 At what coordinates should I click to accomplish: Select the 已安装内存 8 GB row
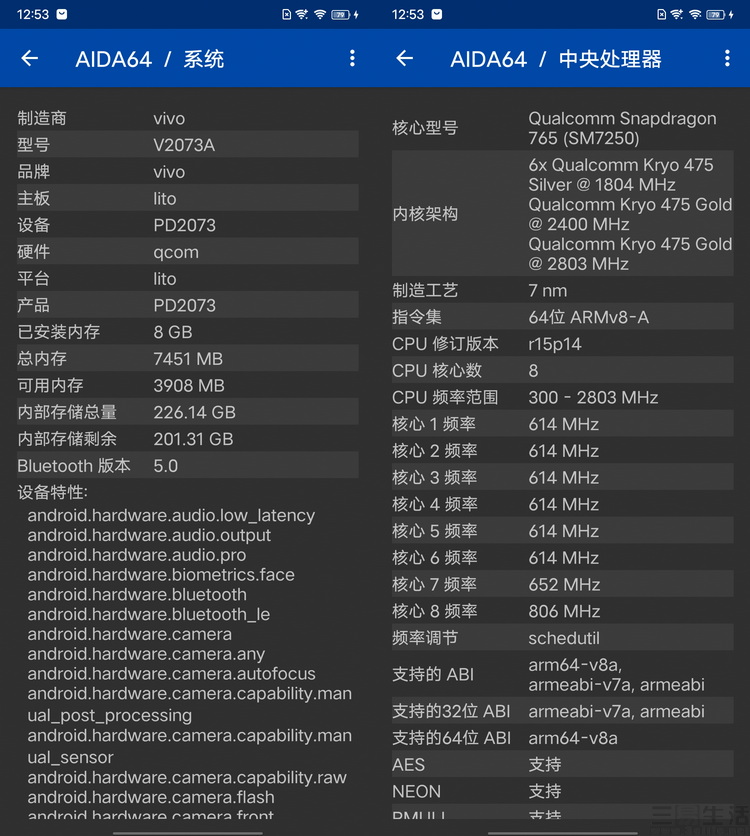[x=188, y=332]
